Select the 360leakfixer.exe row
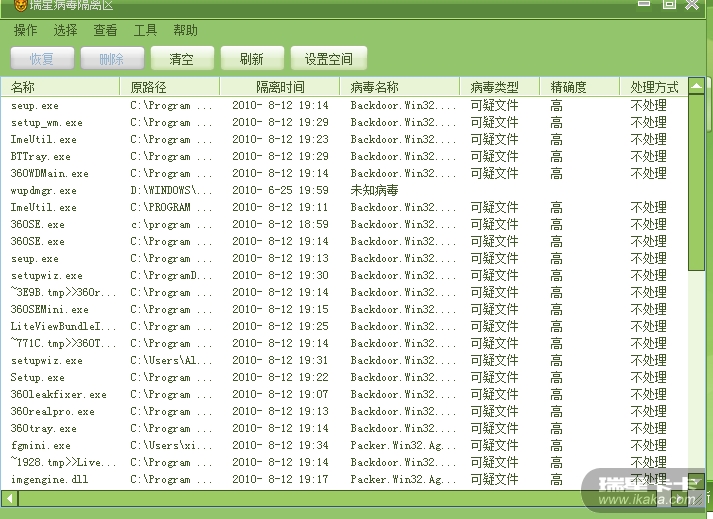713x519 pixels. pyautogui.click(x=344, y=394)
